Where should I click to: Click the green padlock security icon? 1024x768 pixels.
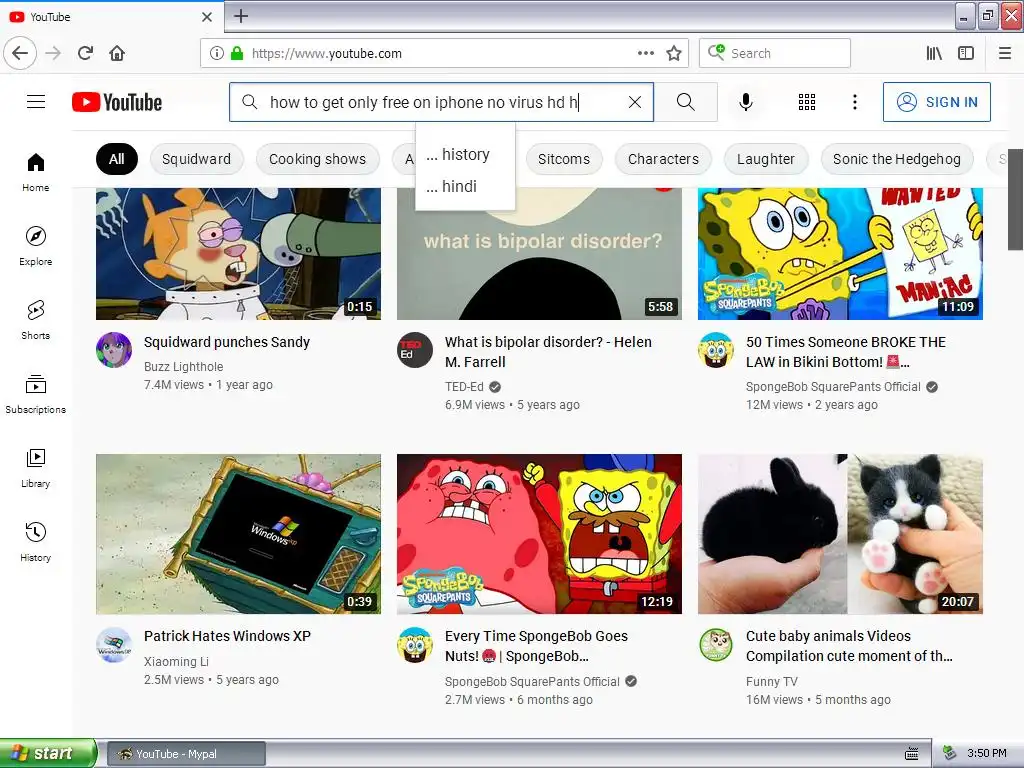click(x=237, y=54)
